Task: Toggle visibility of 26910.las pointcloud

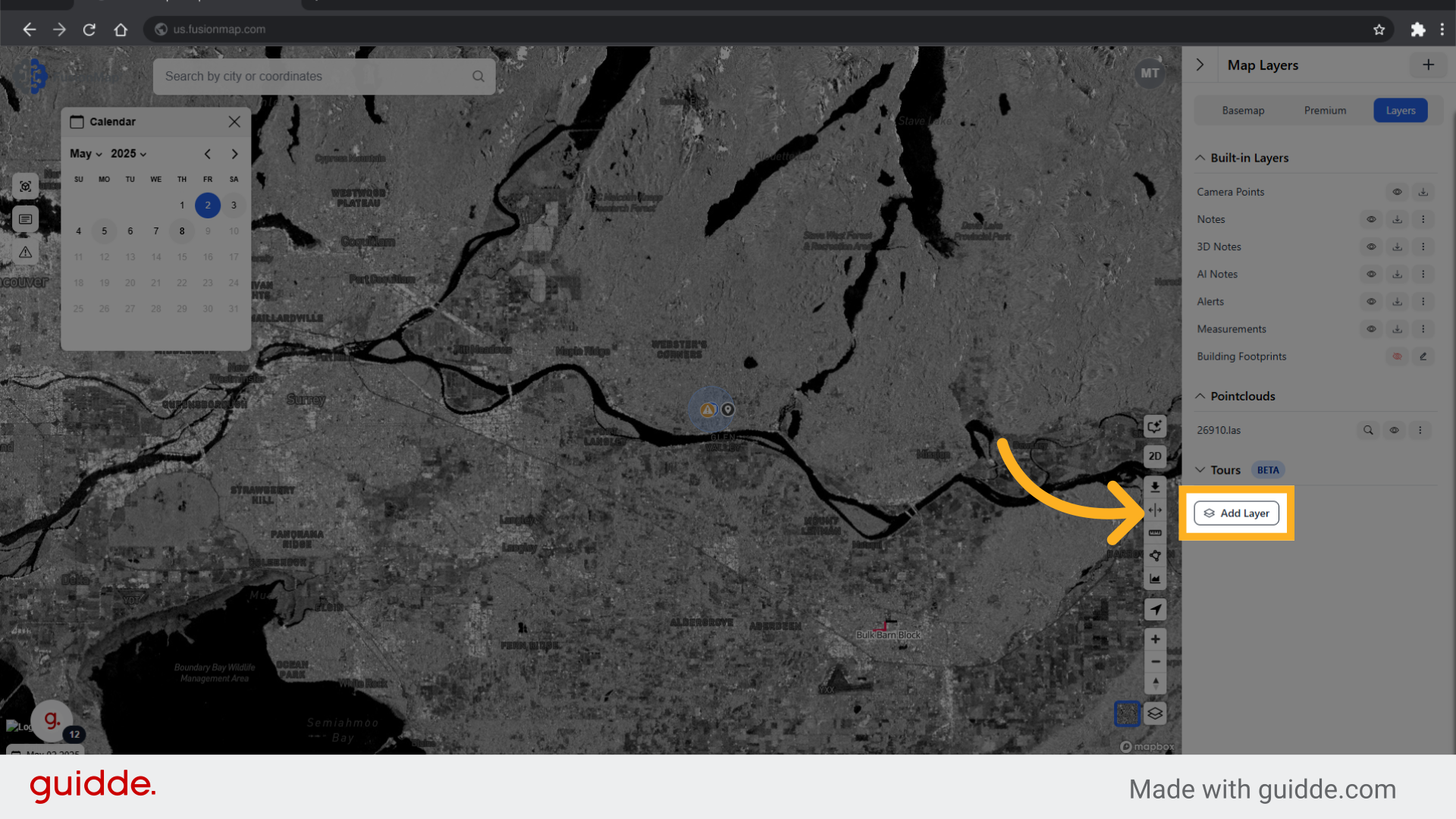Action: coord(1394,430)
